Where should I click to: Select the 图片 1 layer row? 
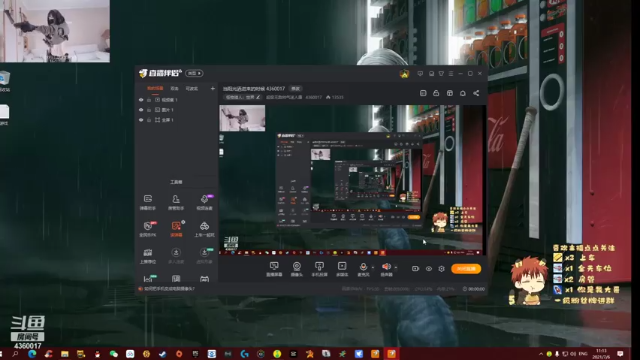coord(176,110)
